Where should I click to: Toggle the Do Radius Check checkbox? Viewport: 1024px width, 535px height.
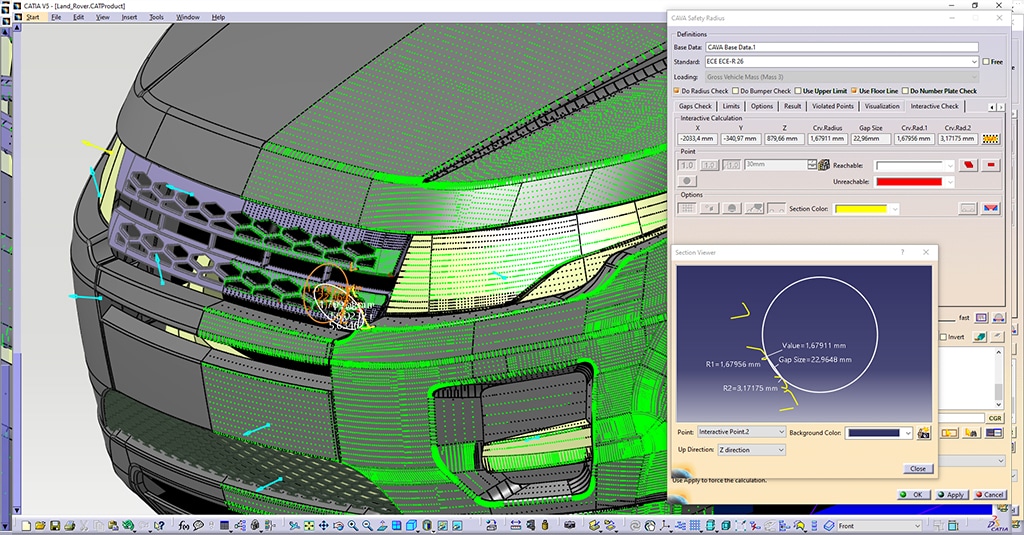tap(677, 91)
